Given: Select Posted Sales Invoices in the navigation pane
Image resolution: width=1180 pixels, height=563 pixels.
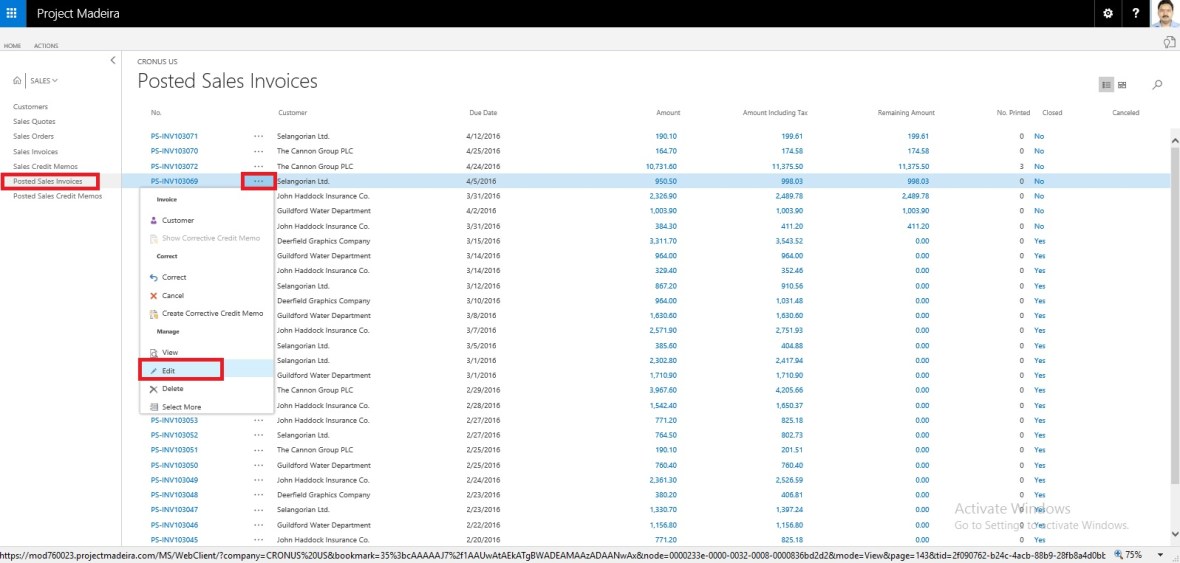Looking at the screenshot, I should pyautogui.click(x=47, y=181).
